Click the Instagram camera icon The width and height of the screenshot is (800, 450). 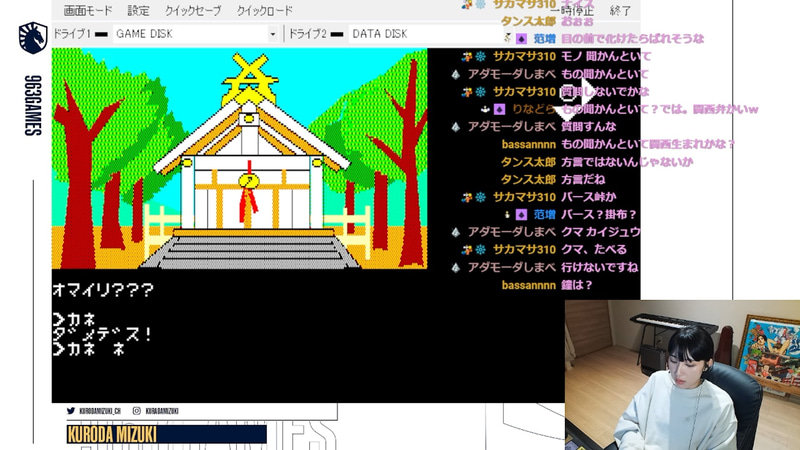137,411
